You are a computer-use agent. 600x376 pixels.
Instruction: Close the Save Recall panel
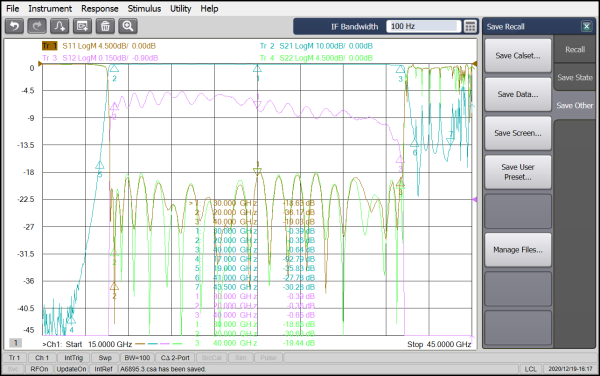pos(586,26)
